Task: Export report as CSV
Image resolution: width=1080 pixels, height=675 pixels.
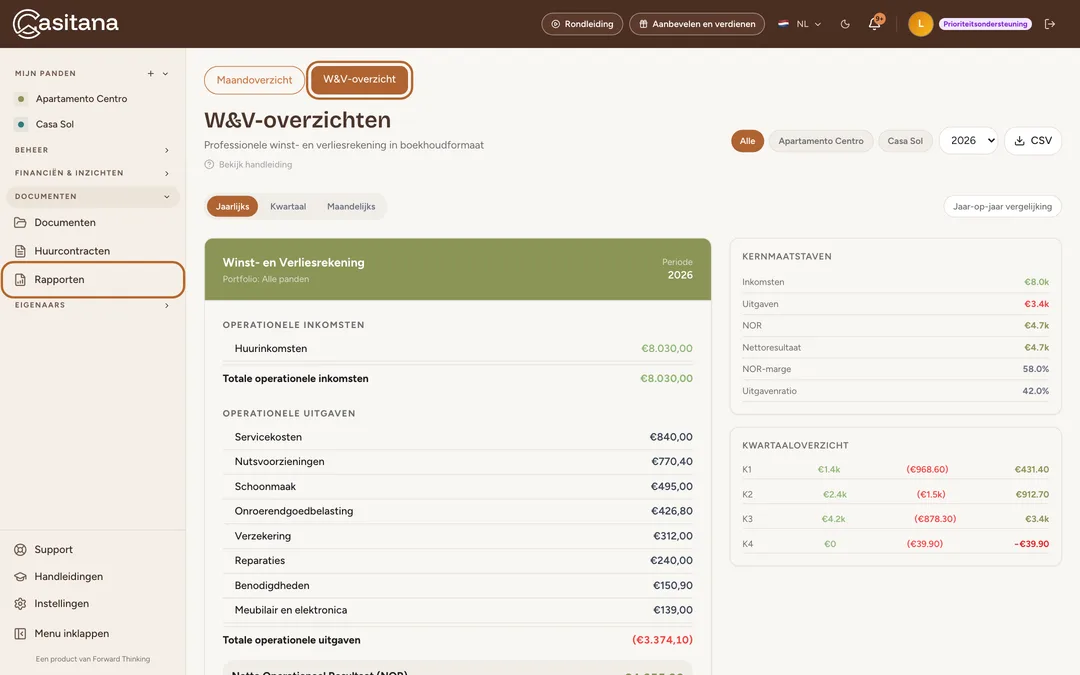Action: (x=1032, y=141)
